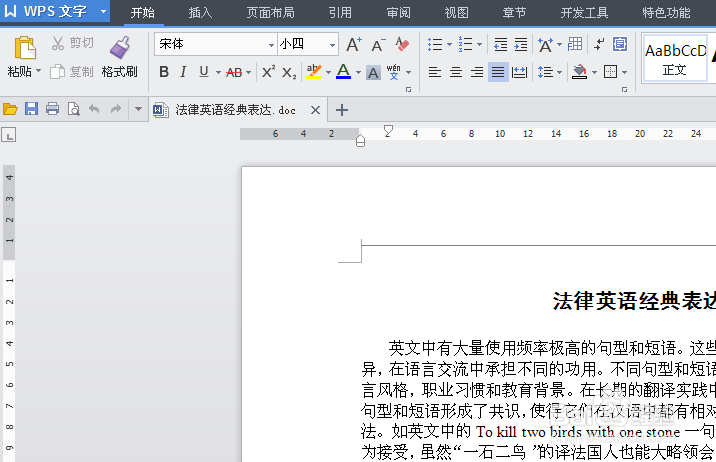Increase font size with A+ icon
Viewport: 716px width, 462px height.
pyautogui.click(x=353, y=45)
